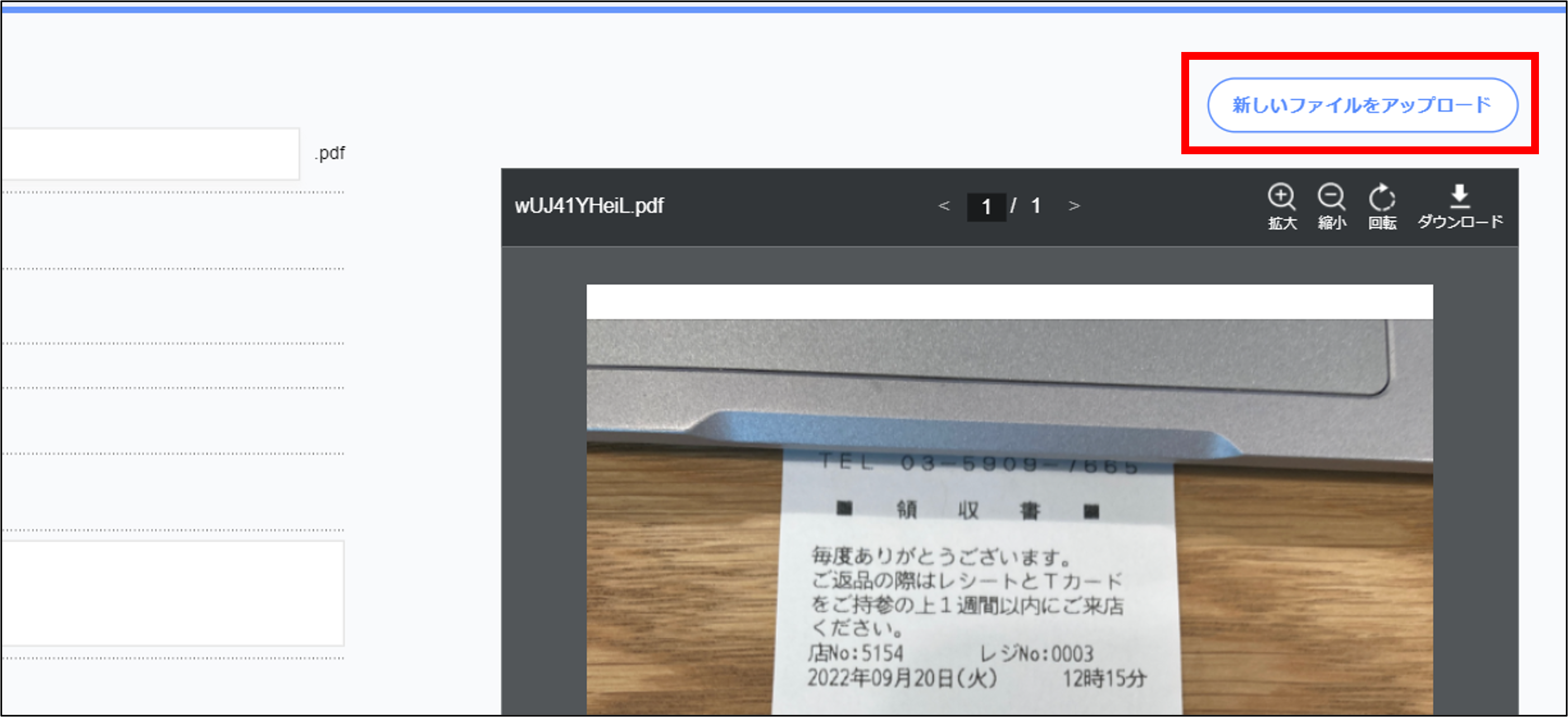Click the 店No:5154 text on the receipt

(x=856, y=653)
